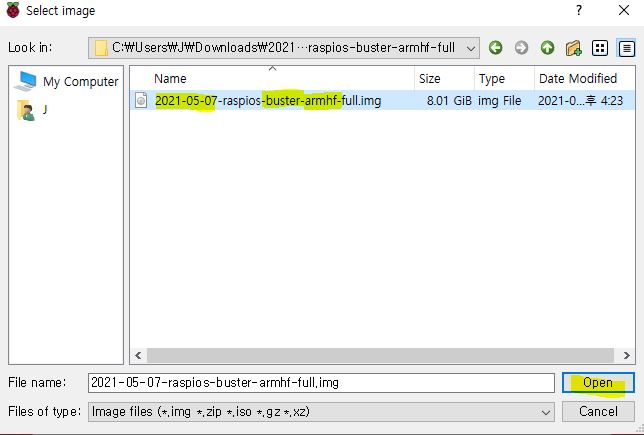
Task: Sort by Date Modified column header
Action: pyautogui.click(x=584, y=78)
